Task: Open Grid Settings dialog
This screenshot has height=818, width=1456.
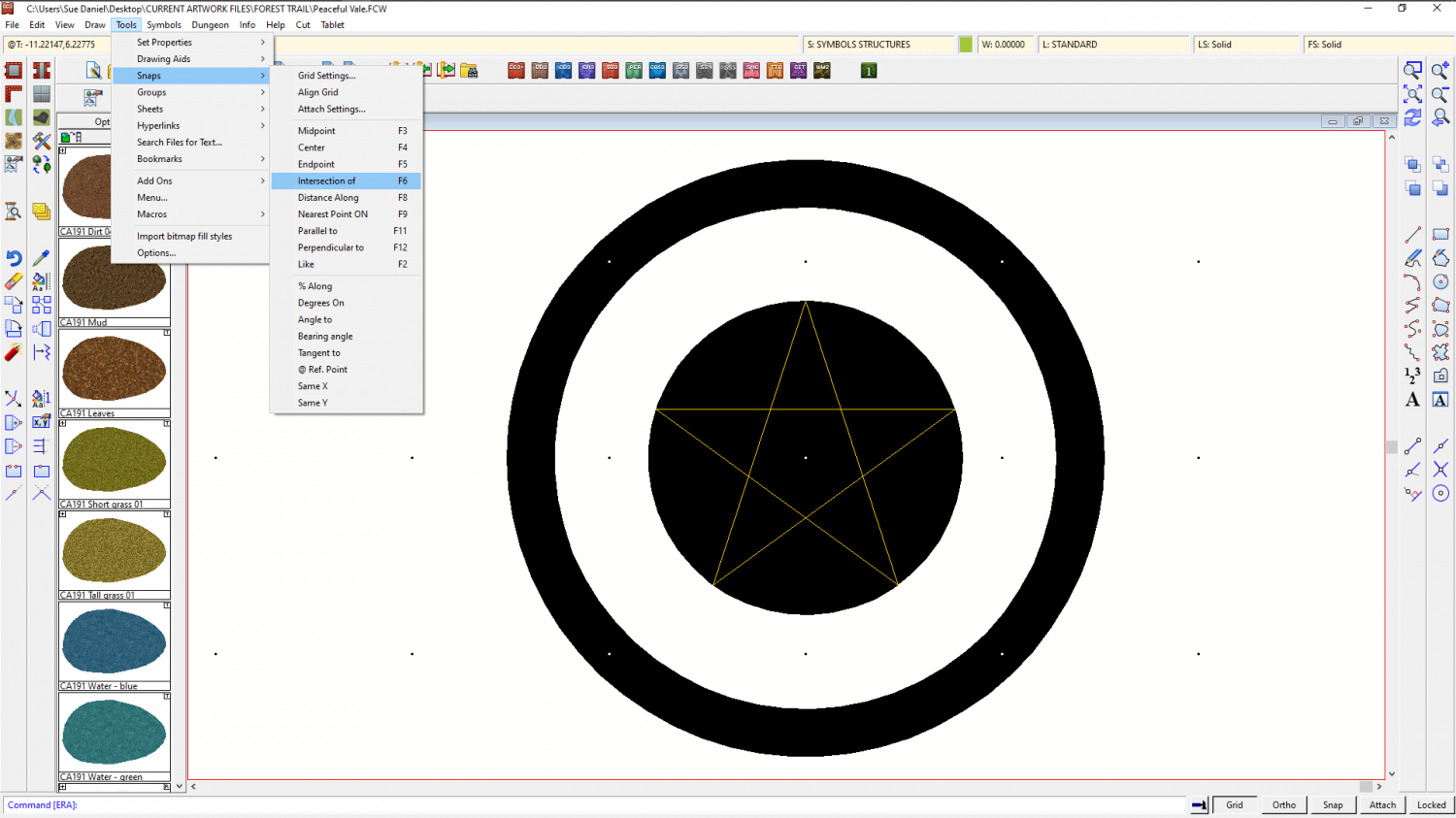Action: pos(347,76)
